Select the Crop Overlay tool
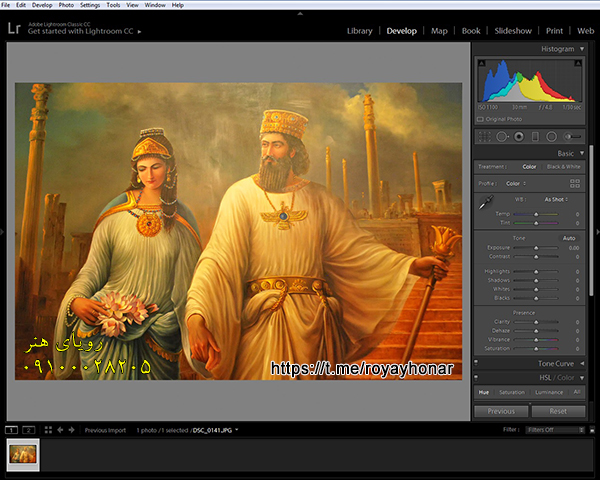Viewport: 600px width, 480px height. pos(485,136)
